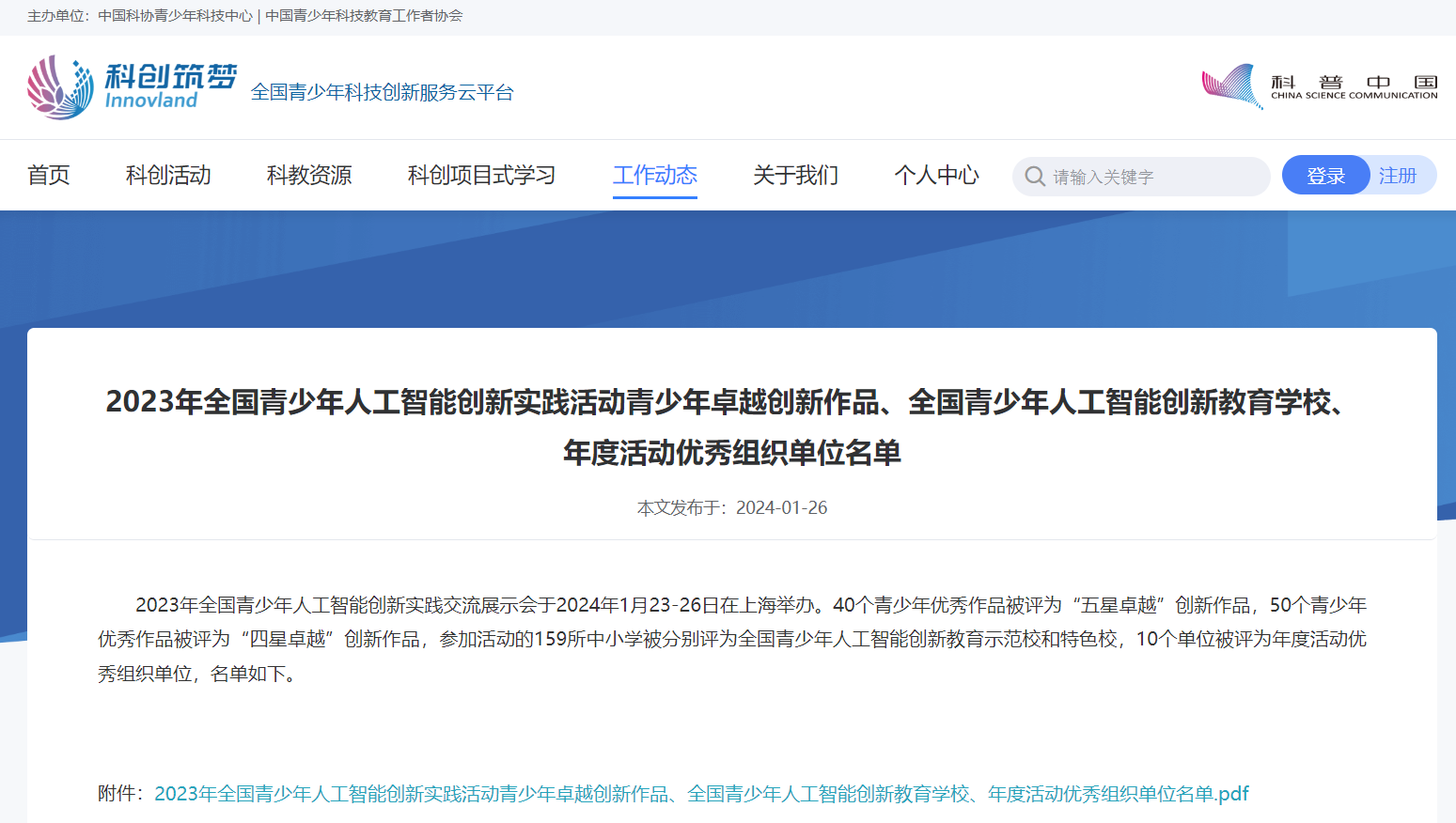Click the Innovland petal logo graphic
Viewport: 1456px width, 823px height.
tap(60, 87)
